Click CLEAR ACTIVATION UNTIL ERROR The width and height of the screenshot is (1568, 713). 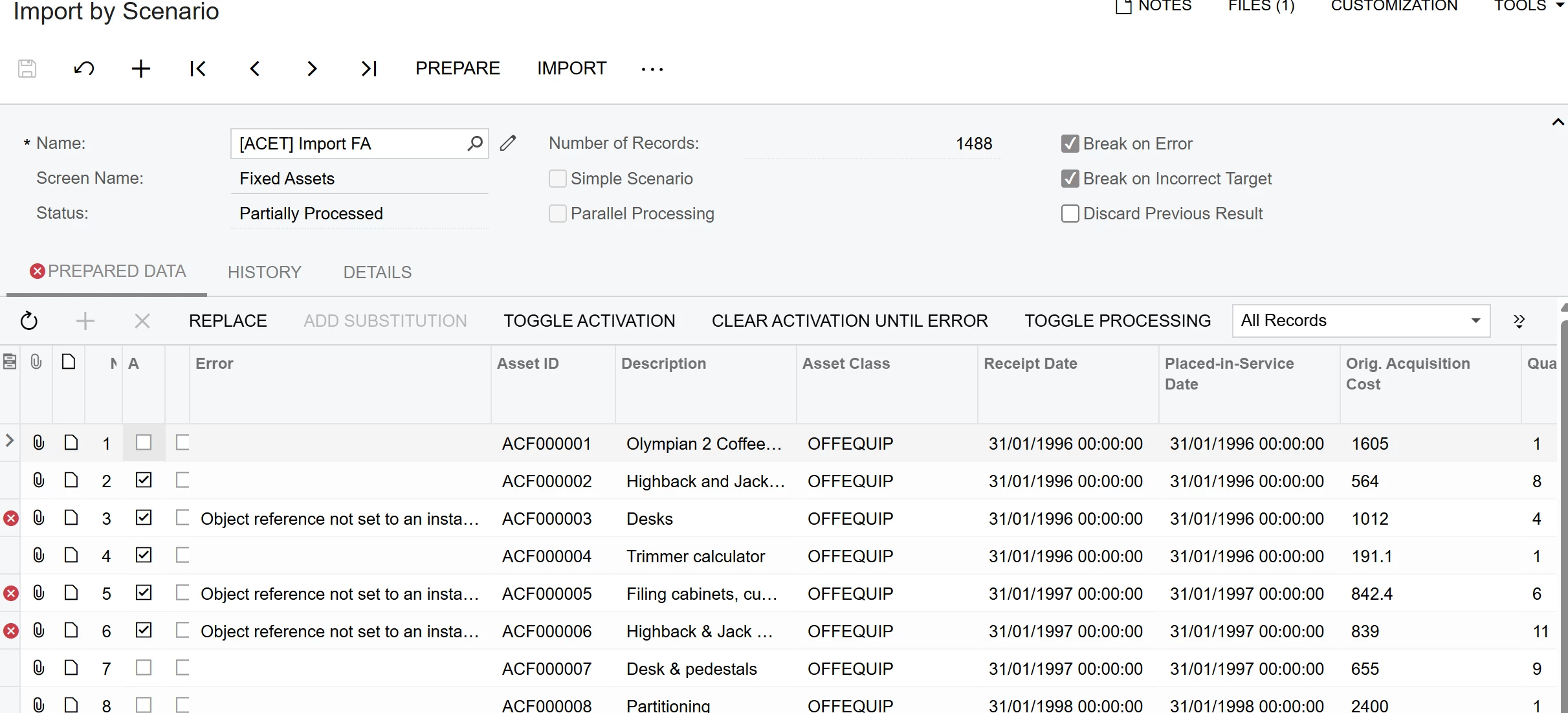(850, 321)
